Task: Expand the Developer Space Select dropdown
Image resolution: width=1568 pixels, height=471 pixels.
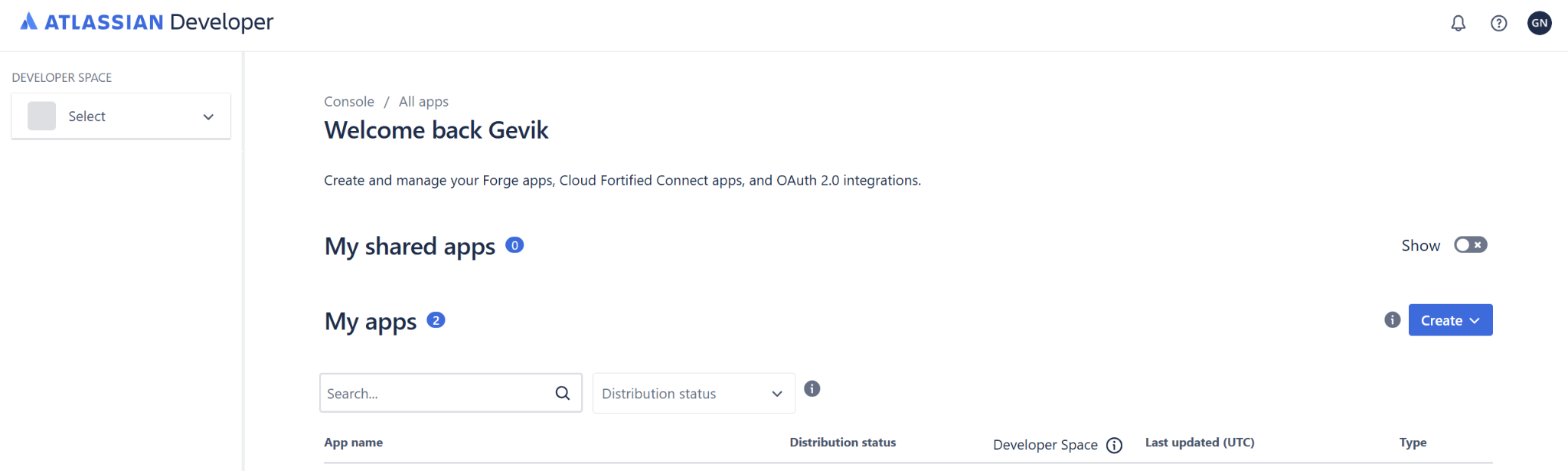Action: [x=121, y=116]
